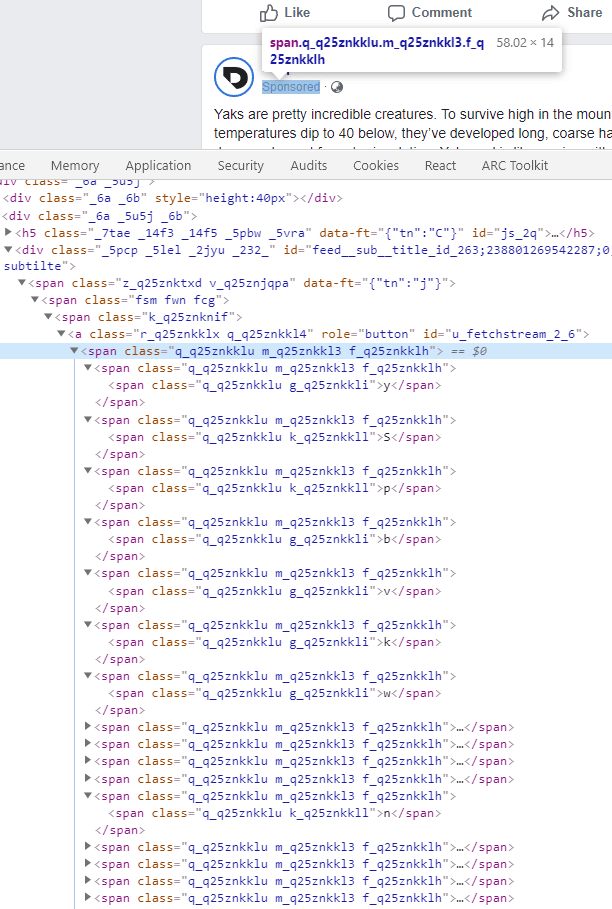This screenshot has height=909, width=612.
Task: Select the inner span containing letter y
Action: pyautogui.click(x=275, y=386)
